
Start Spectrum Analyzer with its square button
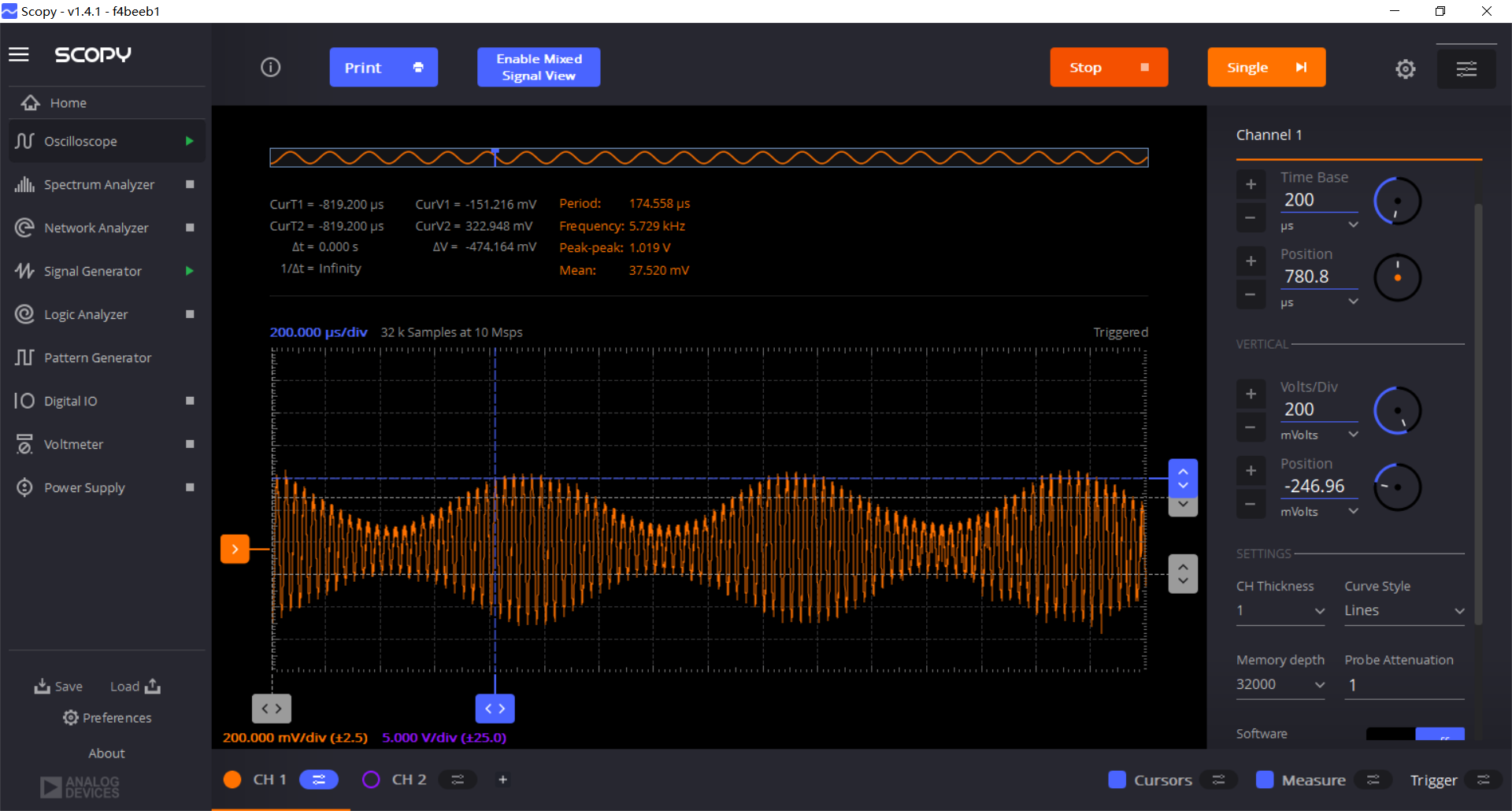[x=190, y=184]
